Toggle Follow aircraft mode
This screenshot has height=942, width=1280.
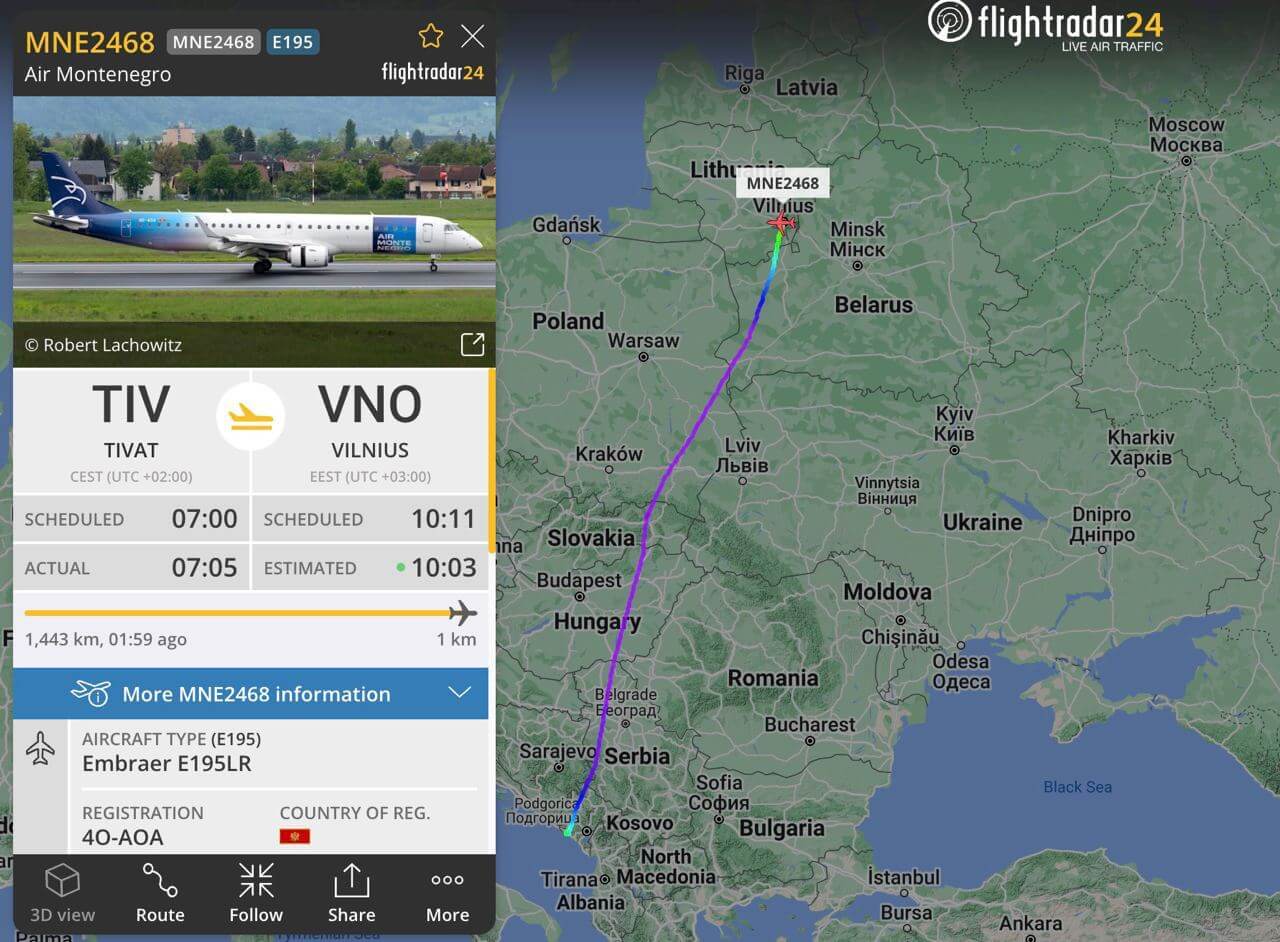pos(256,893)
